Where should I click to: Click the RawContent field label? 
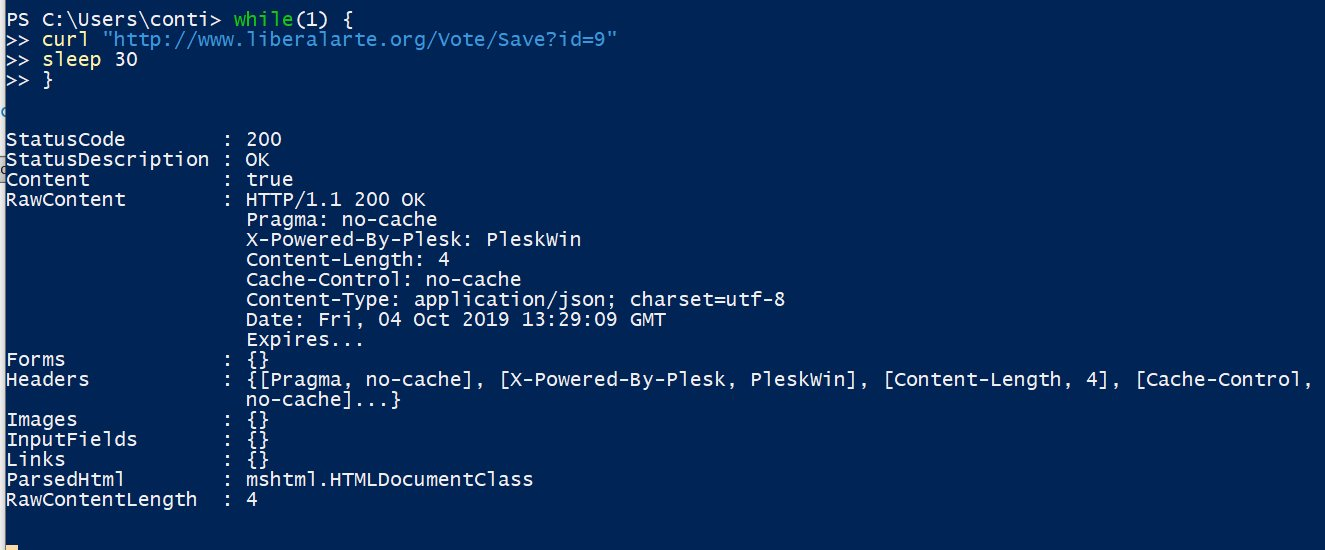[66, 199]
